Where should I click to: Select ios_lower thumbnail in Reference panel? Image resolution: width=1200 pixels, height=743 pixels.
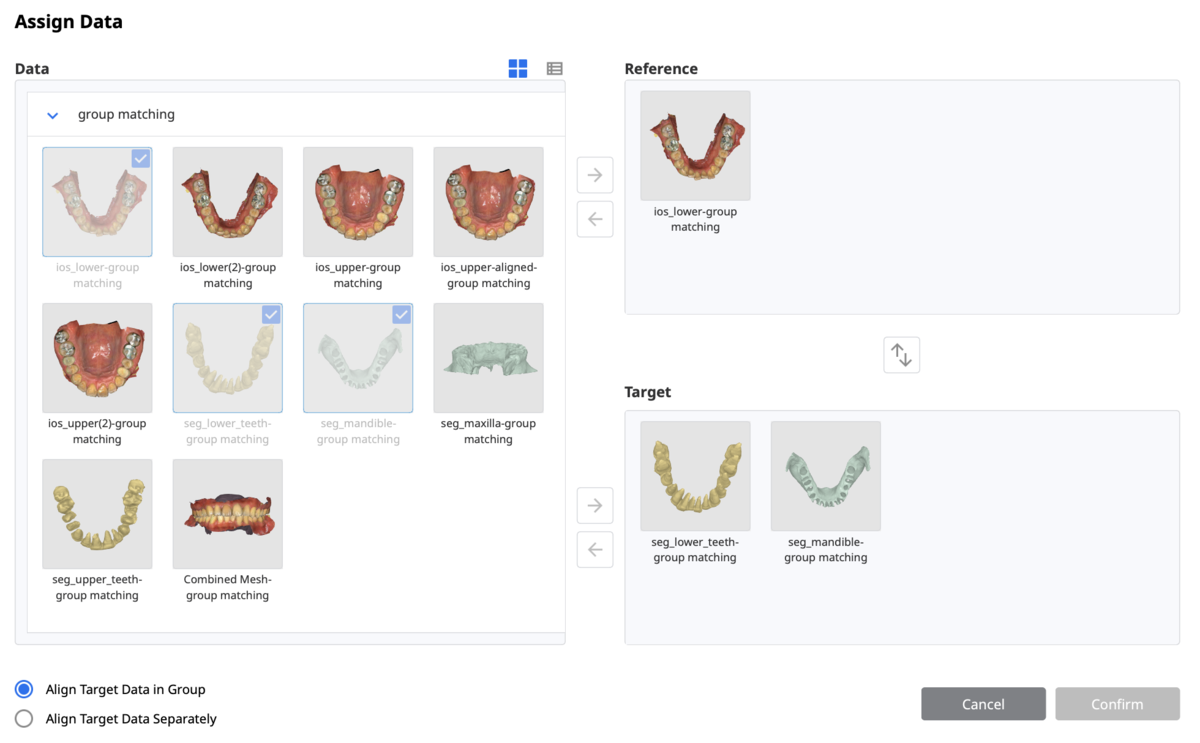(695, 146)
